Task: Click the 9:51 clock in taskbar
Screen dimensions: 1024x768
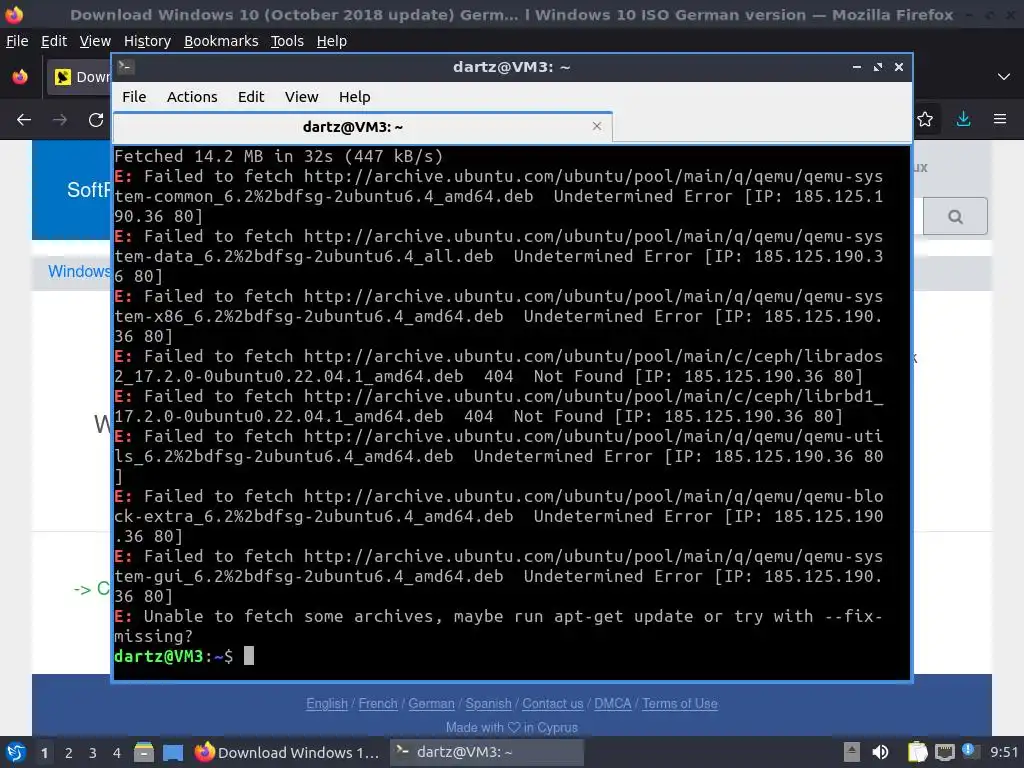Action: (x=1004, y=752)
